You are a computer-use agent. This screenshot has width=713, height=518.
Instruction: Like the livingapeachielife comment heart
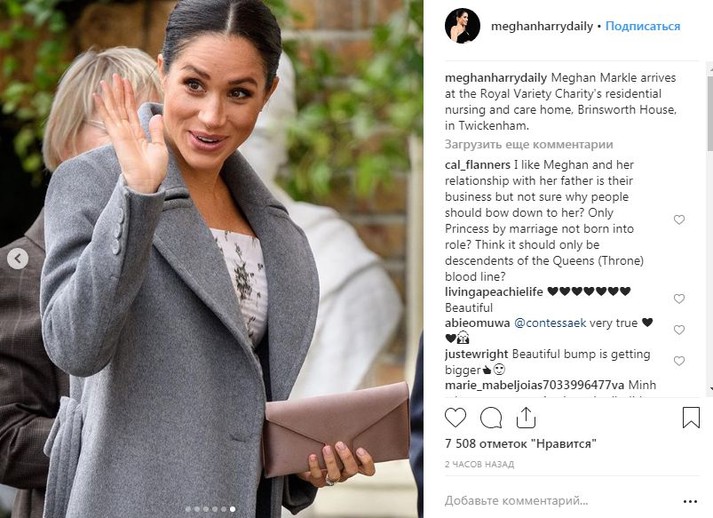[679, 299]
